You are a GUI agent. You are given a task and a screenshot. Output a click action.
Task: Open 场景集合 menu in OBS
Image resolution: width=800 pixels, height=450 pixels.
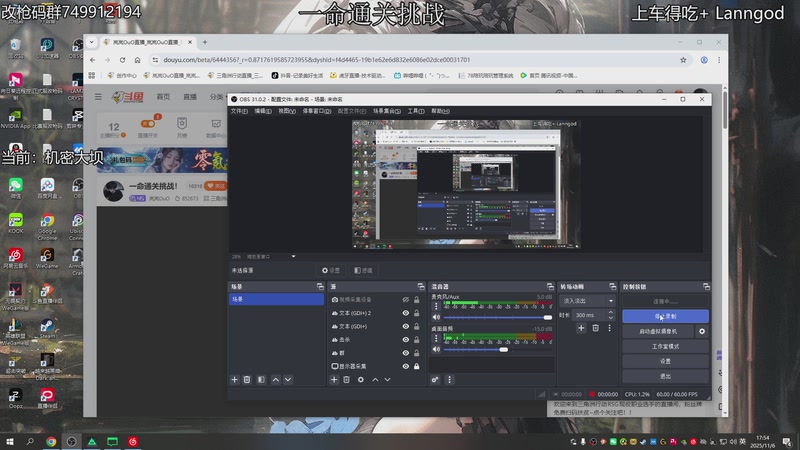tap(387, 111)
